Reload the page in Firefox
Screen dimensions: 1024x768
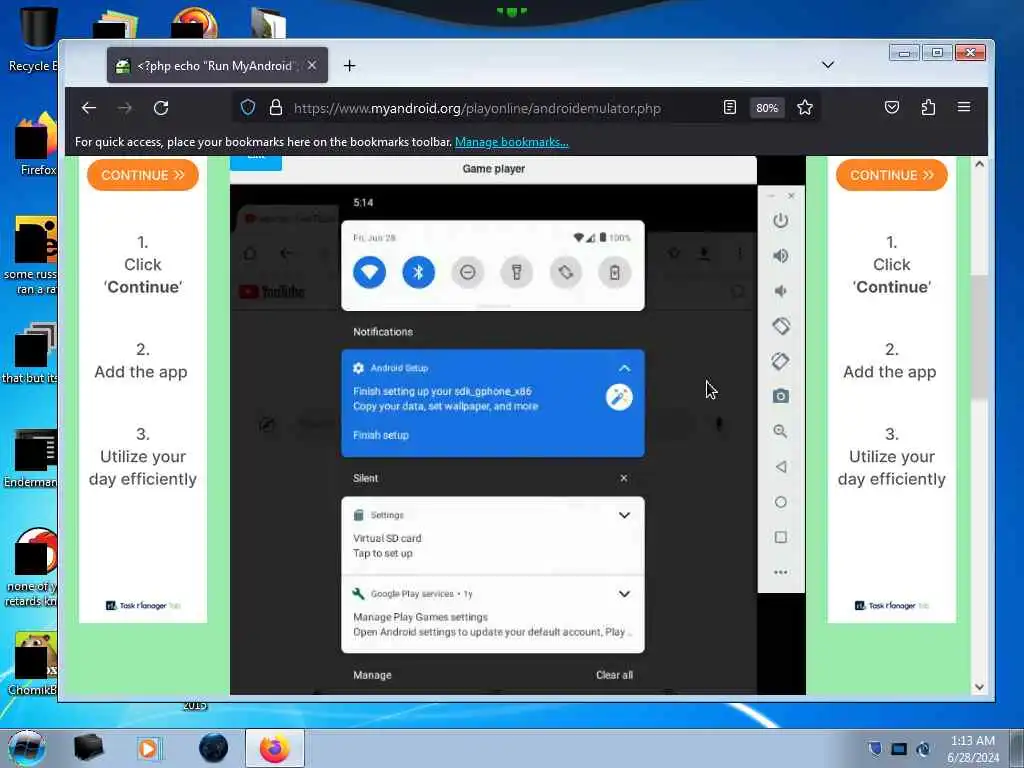pyautogui.click(x=161, y=108)
